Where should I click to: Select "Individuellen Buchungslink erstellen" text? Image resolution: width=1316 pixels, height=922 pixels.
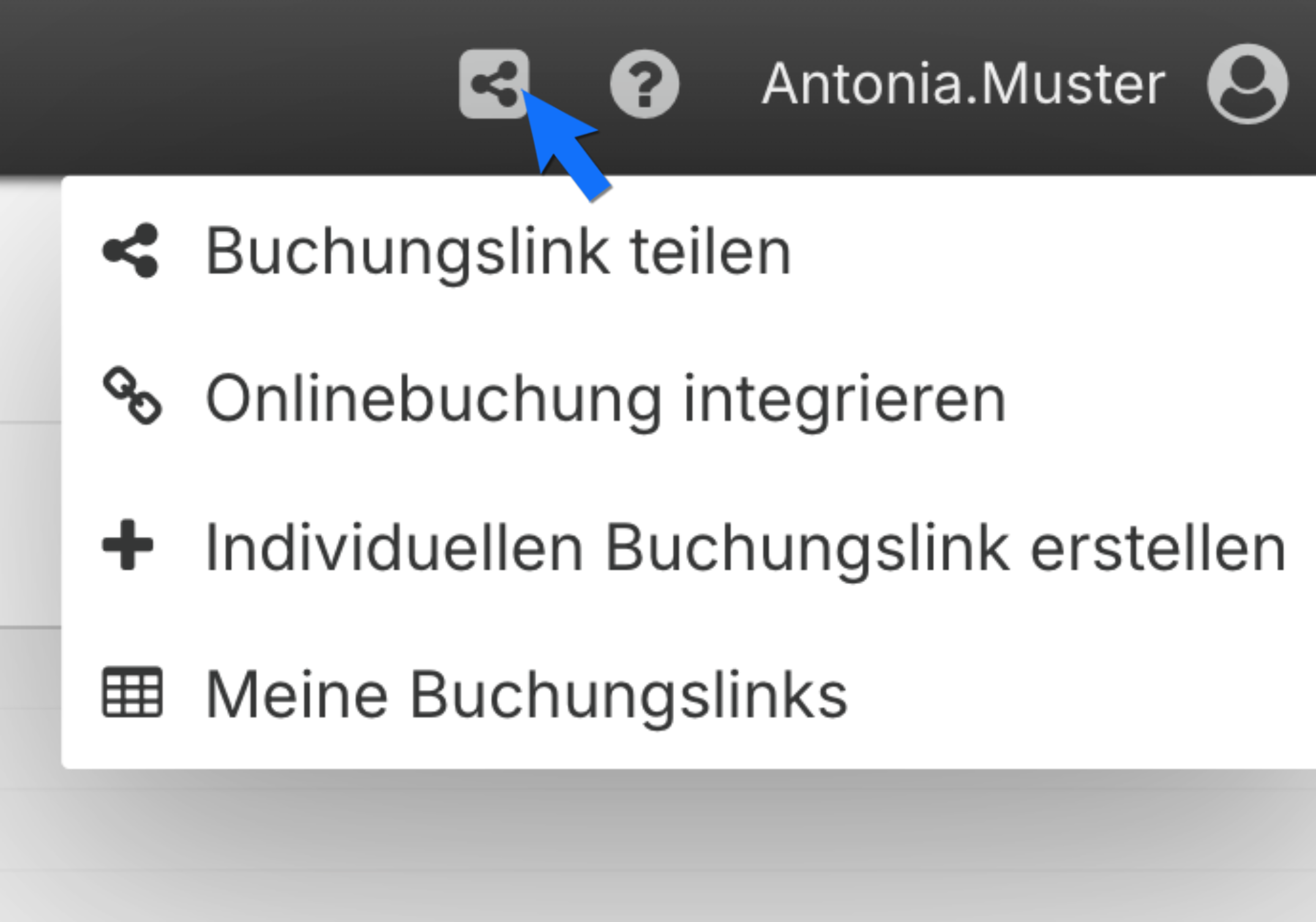tap(744, 548)
